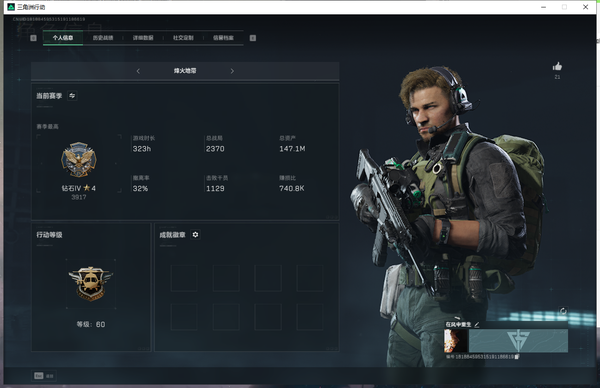Select the first empty achievement badge slot
This screenshot has height=388, width=600.
184,278
